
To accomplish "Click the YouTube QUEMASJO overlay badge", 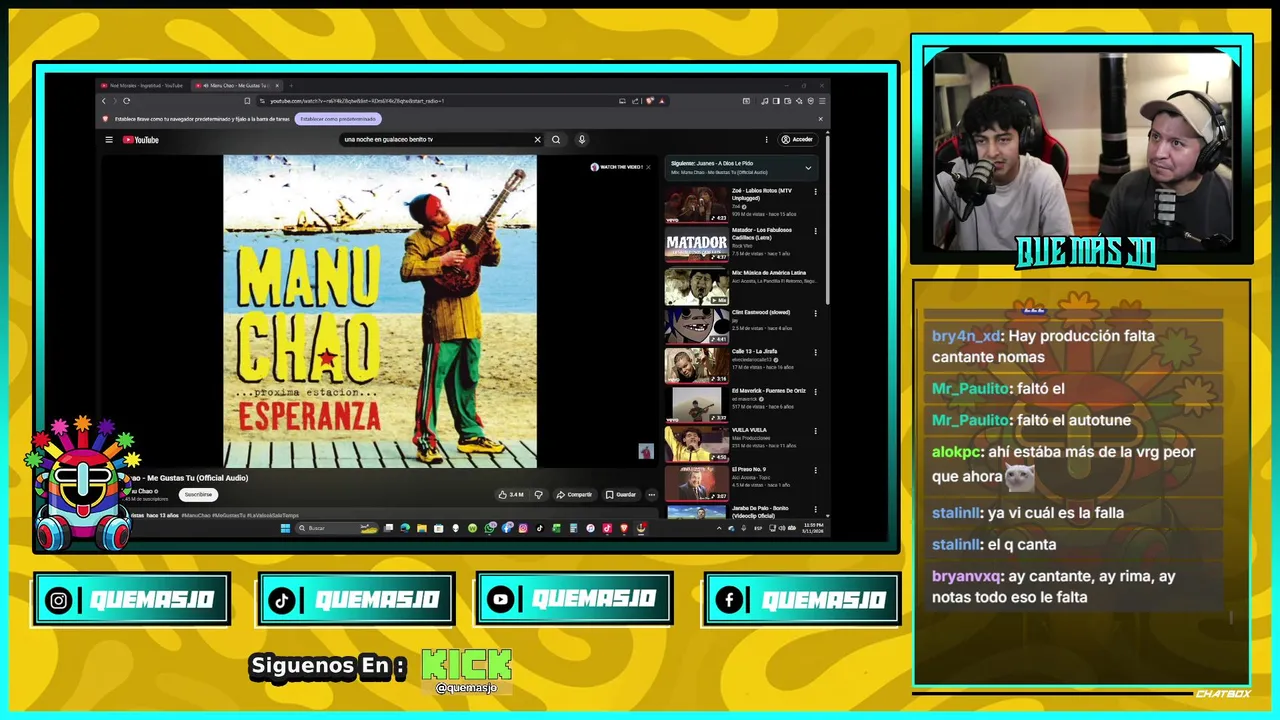I will click(x=574, y=598).
